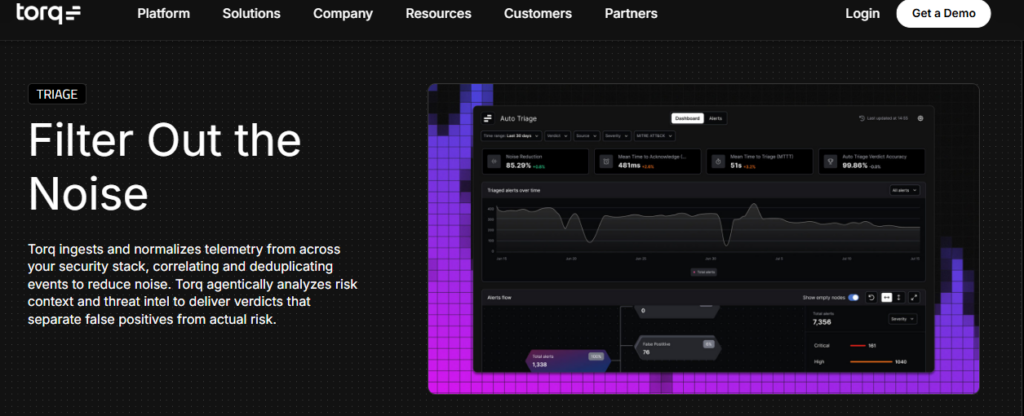Click the 85.29% Noise Reduction value
The width and height of the screenshot is (1024, 416).
click(519, 165)
